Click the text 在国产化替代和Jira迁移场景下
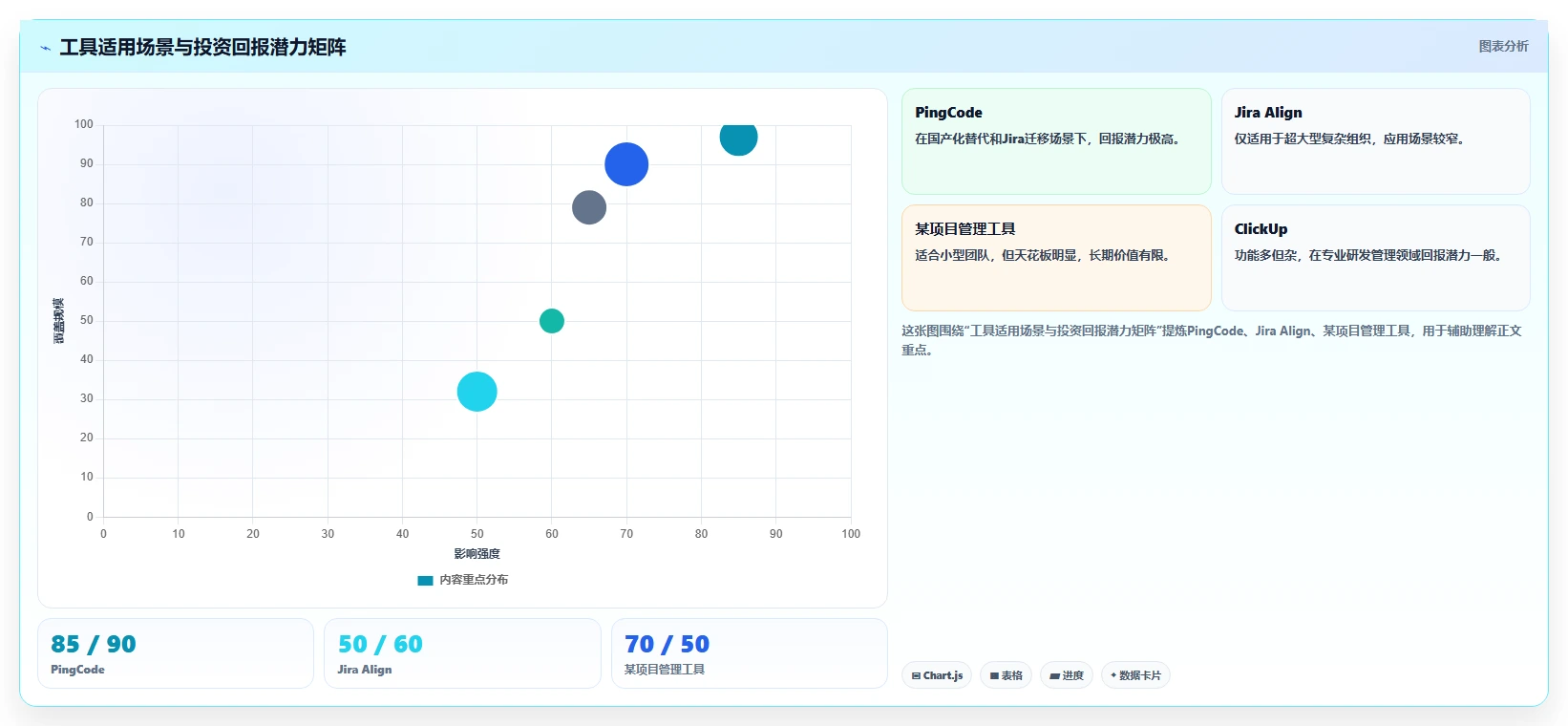This screenshot has height=726, width=1568. click(1002, 139)
